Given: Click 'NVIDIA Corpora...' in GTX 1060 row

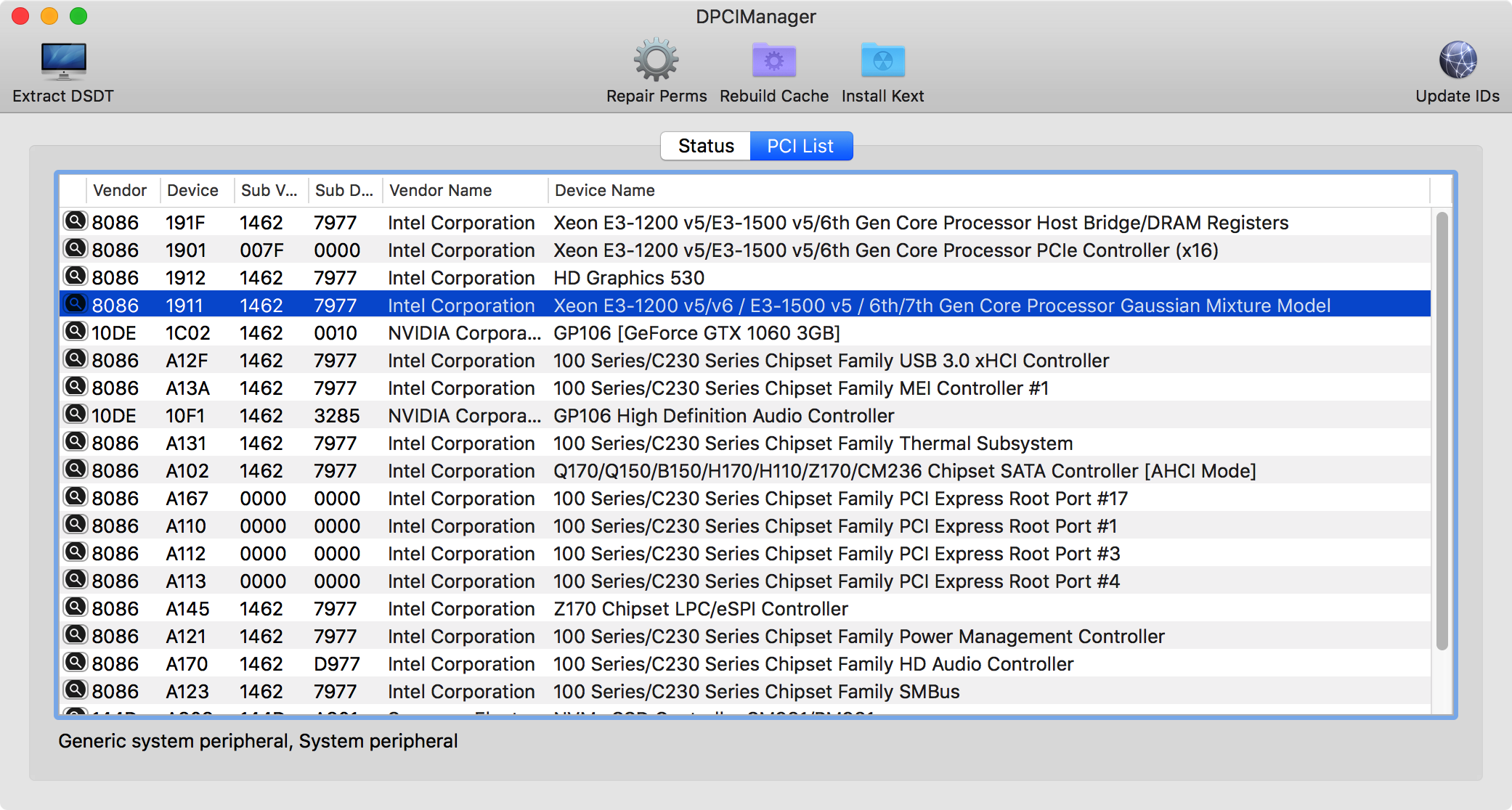Looking at the screenshot, I should pyautogui.click(x=465, y=333).
